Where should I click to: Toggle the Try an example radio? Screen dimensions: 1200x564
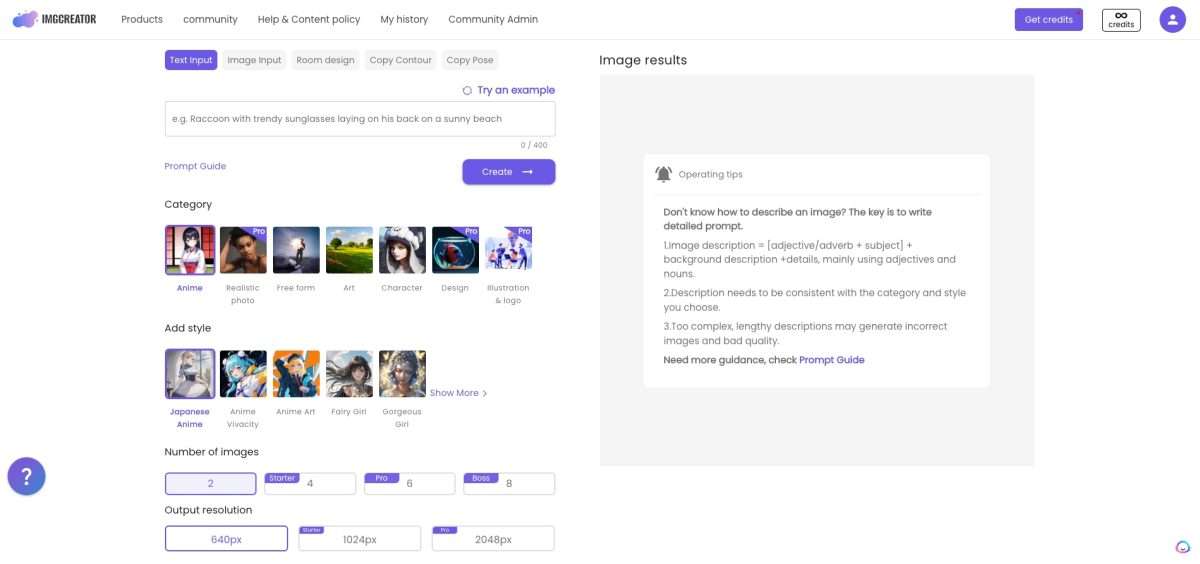click(x=467, y=90)
